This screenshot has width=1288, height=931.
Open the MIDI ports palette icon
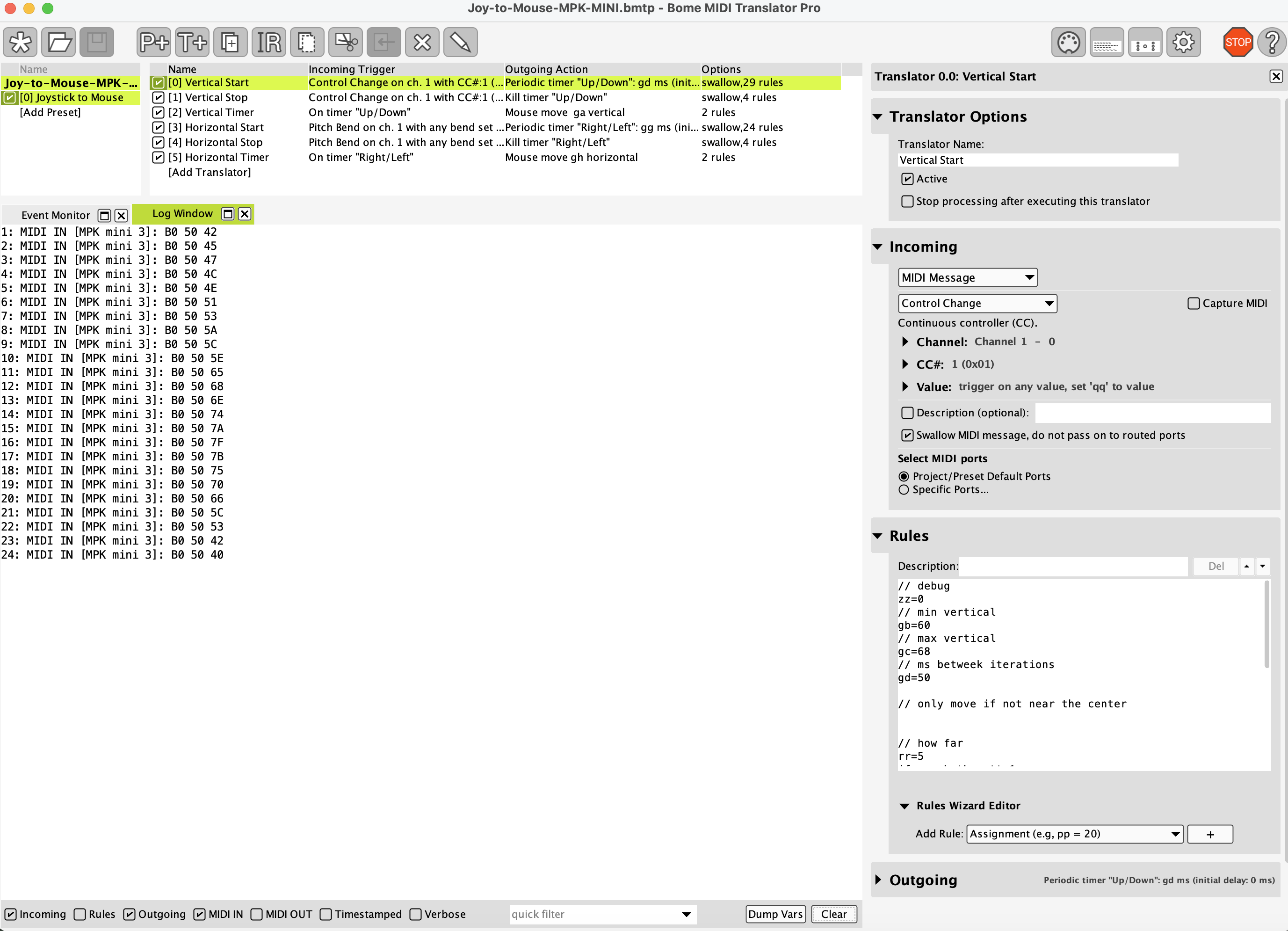coord(1068,43)
